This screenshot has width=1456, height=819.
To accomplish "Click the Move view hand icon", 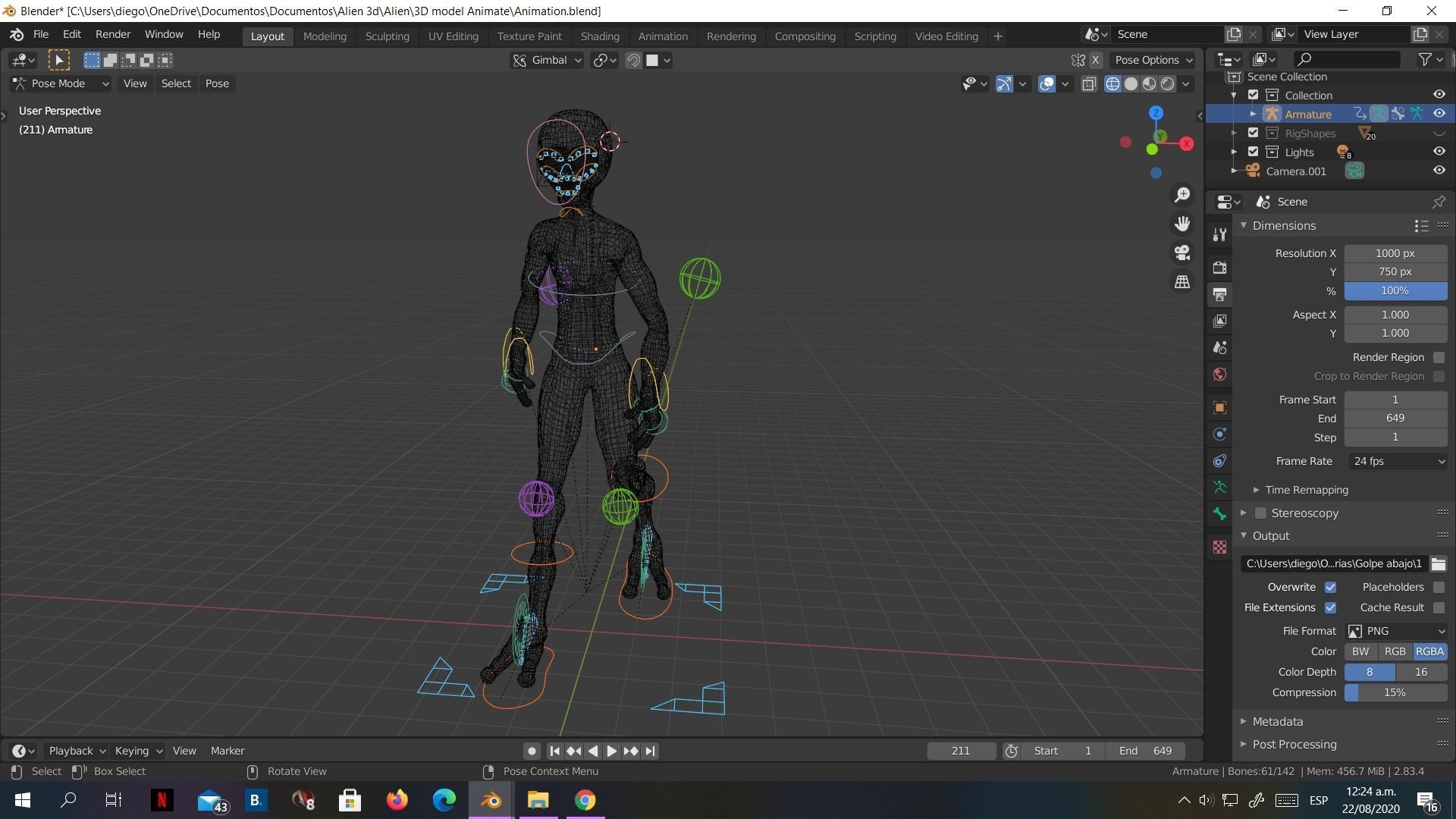I will pos(1181,224).
